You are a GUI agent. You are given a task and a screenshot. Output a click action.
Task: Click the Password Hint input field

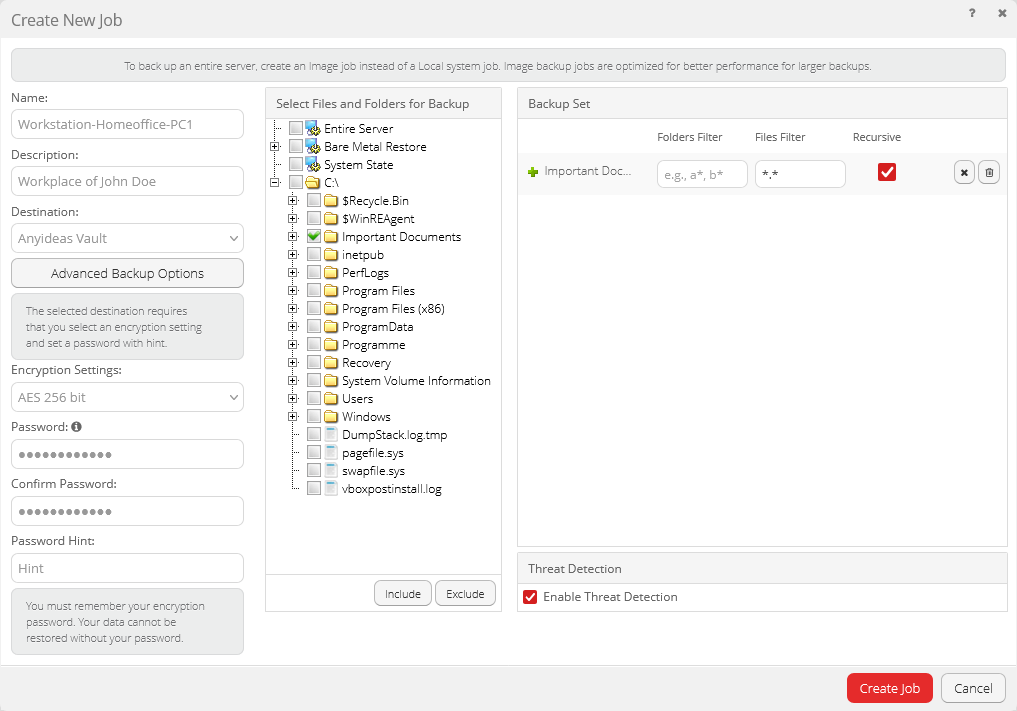tap(127, 568)
